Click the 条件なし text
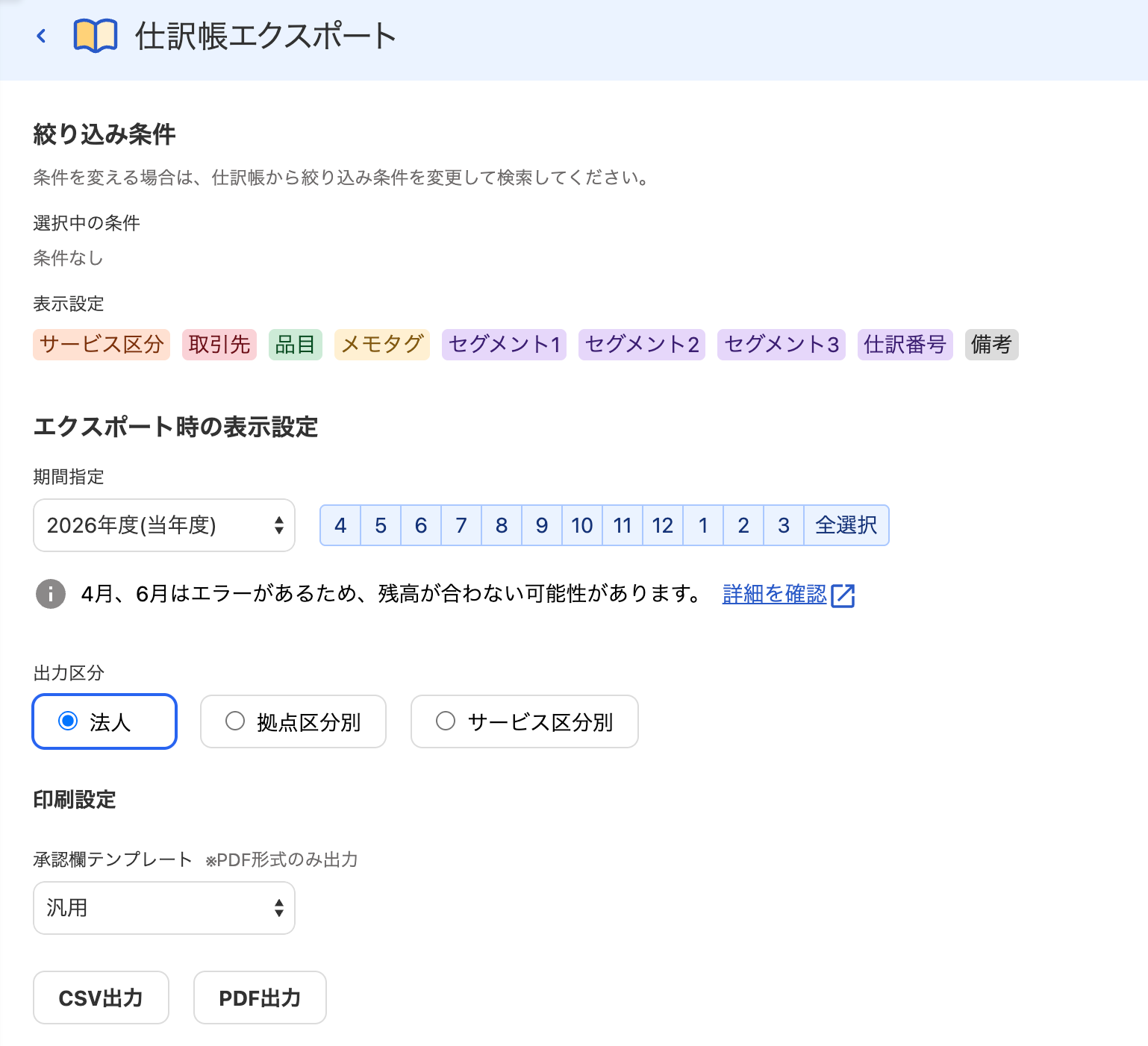 69,258
